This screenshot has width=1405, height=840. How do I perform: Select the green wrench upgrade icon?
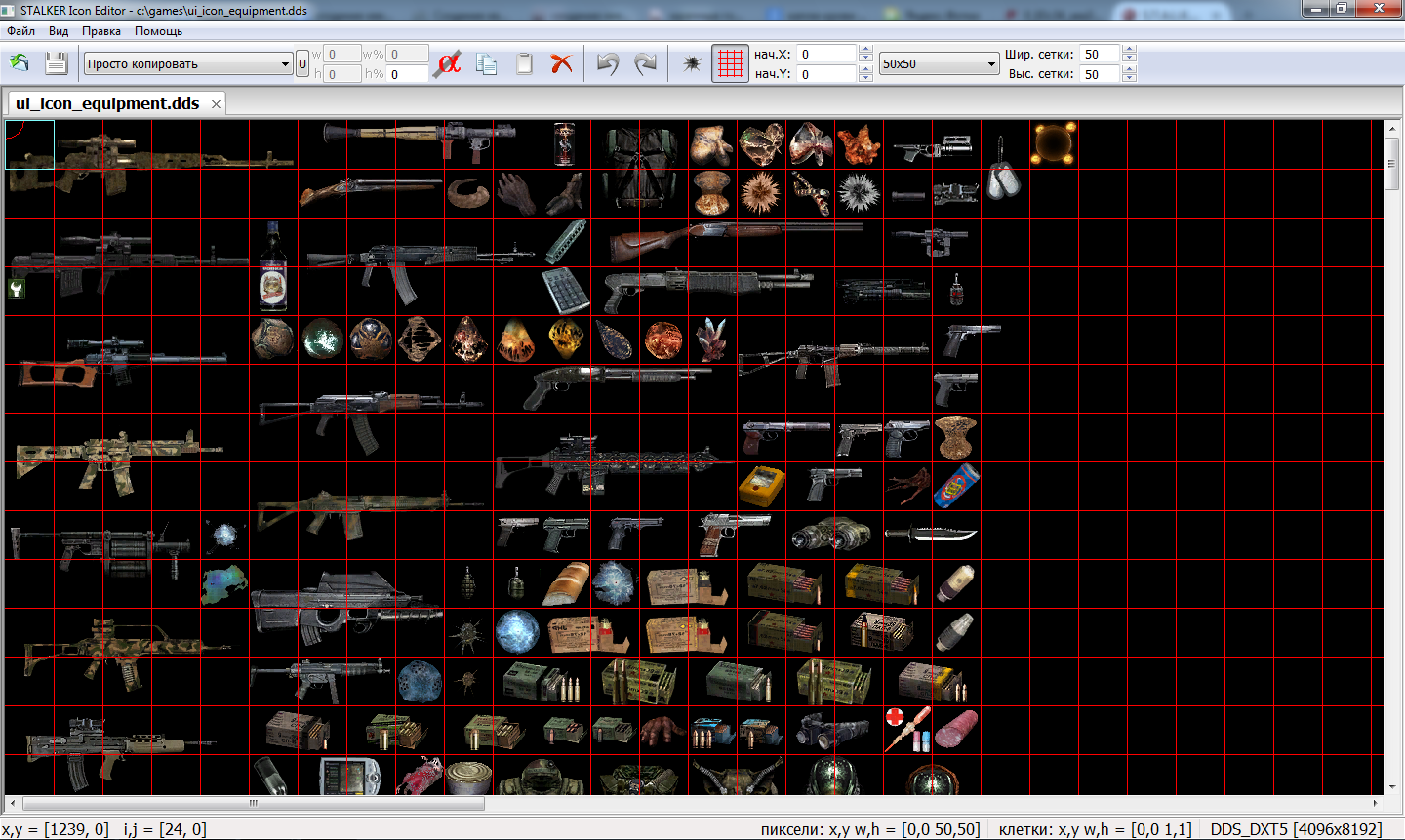(x=16, y=288)
